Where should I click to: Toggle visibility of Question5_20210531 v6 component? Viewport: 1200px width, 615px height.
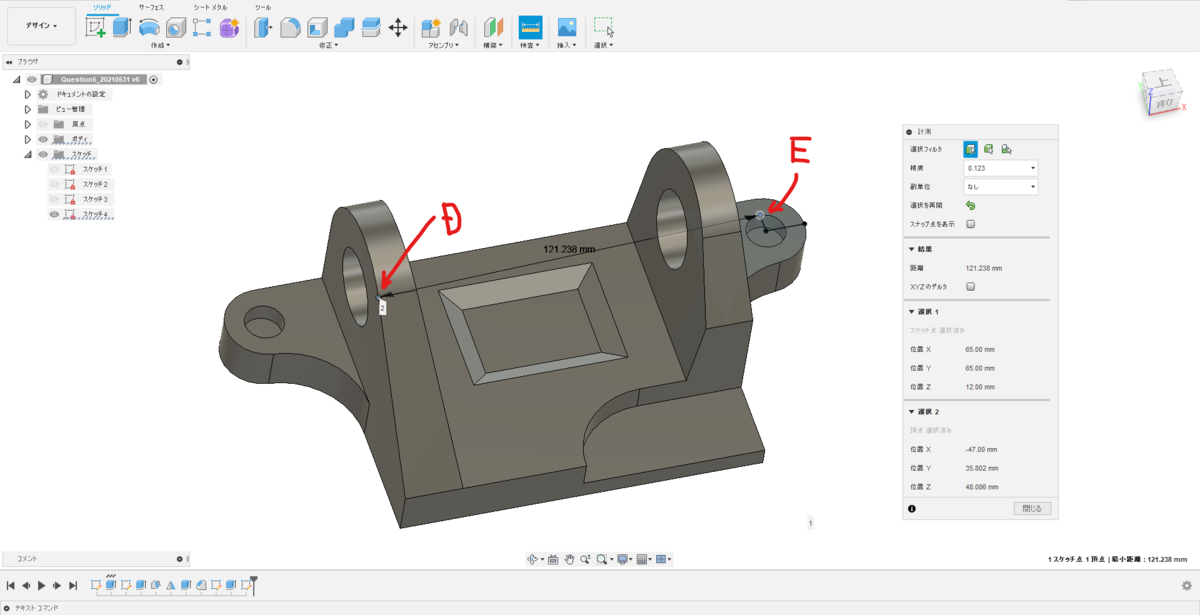point(32,79)
